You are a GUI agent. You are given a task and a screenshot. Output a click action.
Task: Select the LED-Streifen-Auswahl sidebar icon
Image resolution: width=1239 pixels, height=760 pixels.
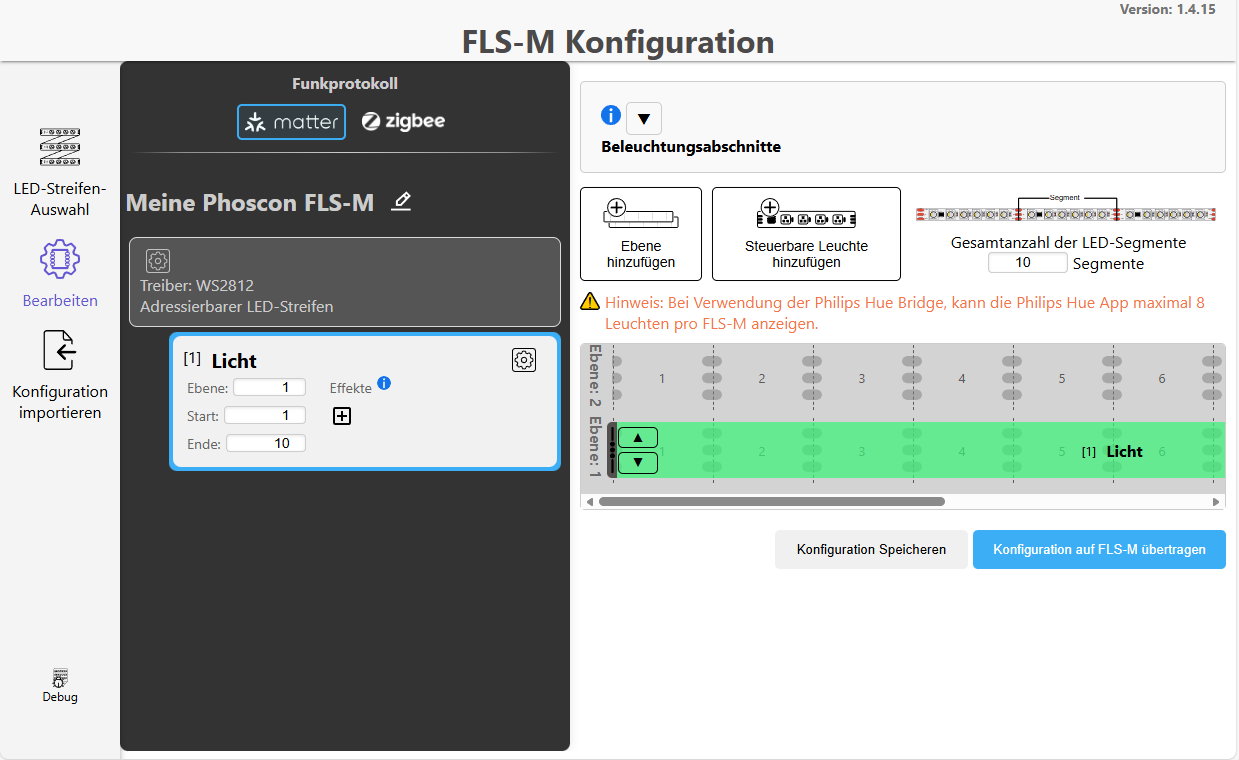59,147
